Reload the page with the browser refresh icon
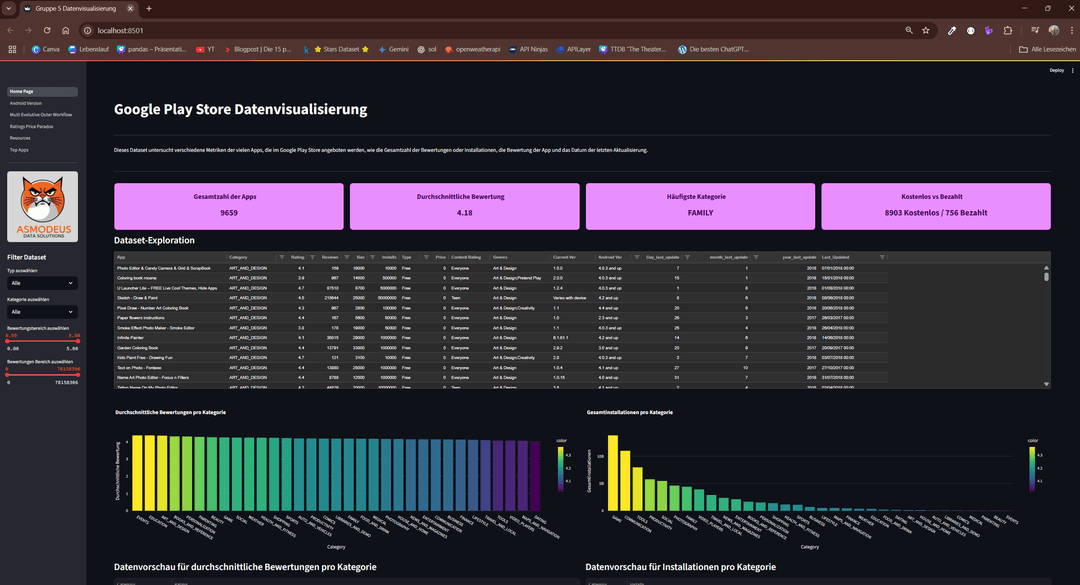 point(47,31)
